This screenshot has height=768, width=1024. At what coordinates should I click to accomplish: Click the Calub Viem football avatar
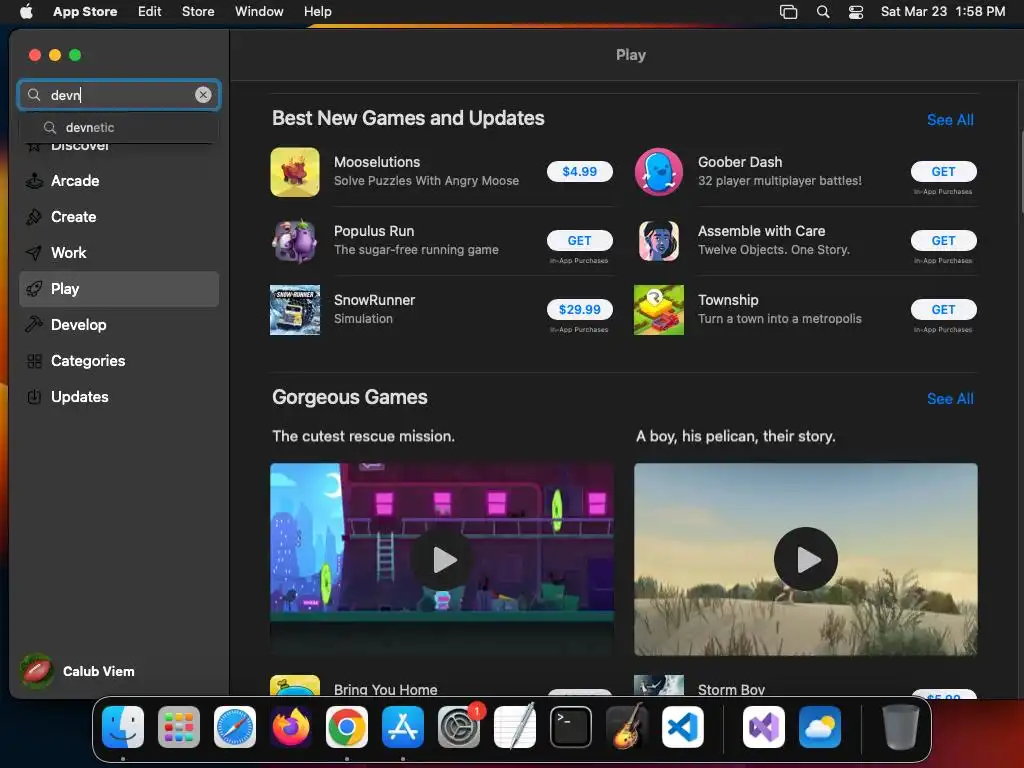(37, 671)
